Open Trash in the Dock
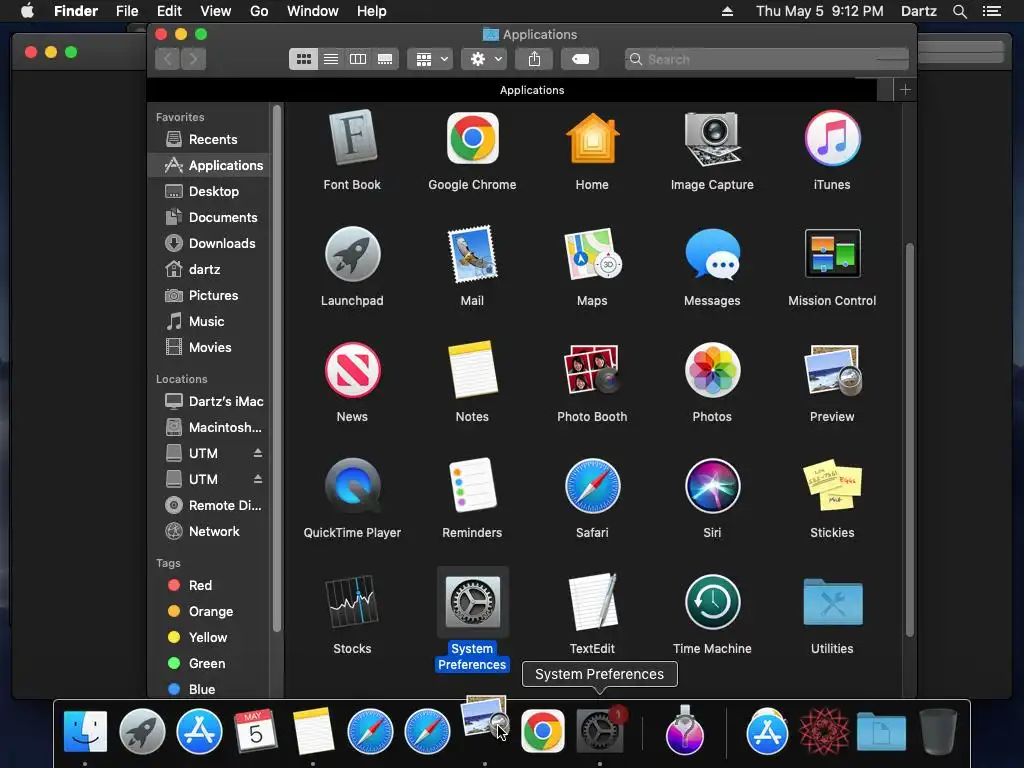Viewport: 1024px width, 768px height. pos(938,731)
